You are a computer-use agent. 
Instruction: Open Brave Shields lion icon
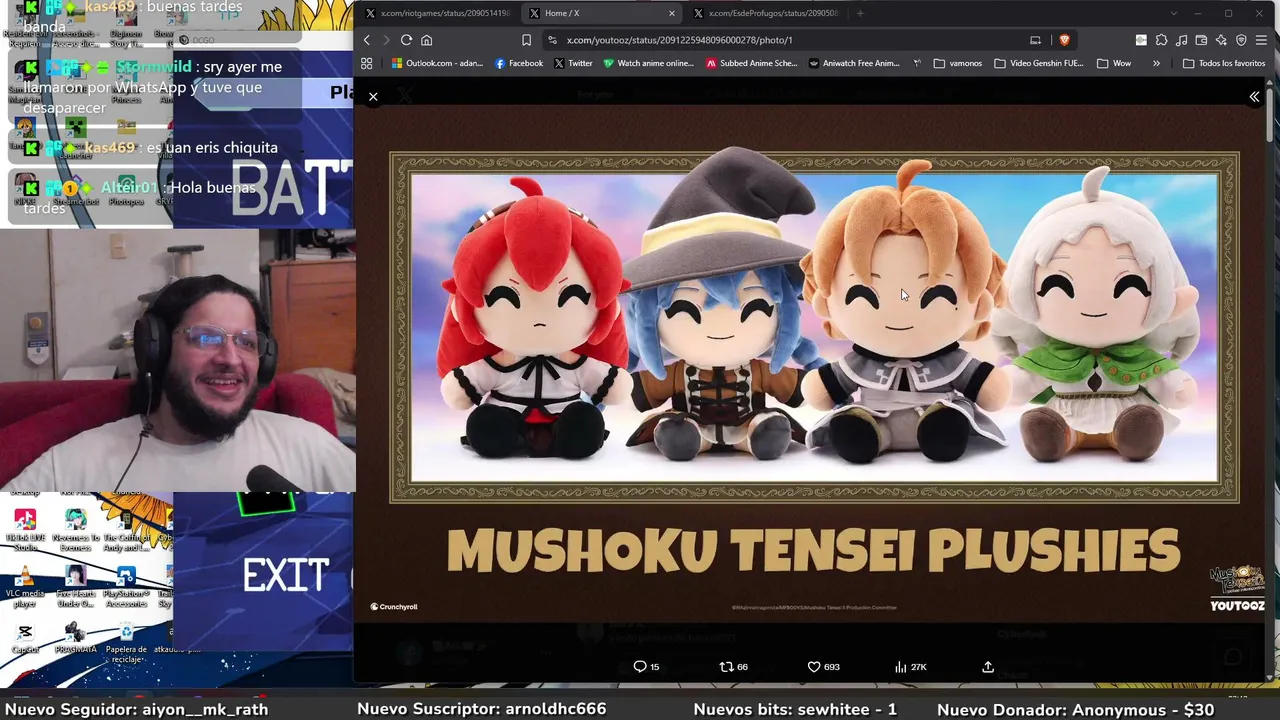(1064, 40)
